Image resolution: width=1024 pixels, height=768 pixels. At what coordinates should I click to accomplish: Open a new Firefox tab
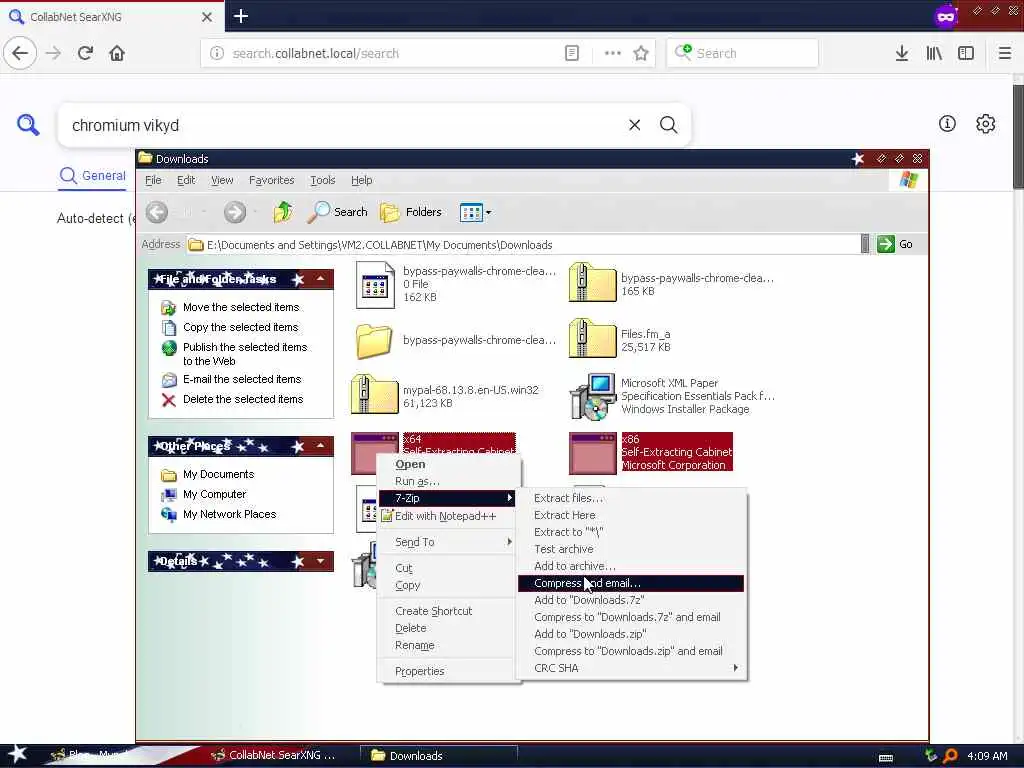click(x=241, y=16)
